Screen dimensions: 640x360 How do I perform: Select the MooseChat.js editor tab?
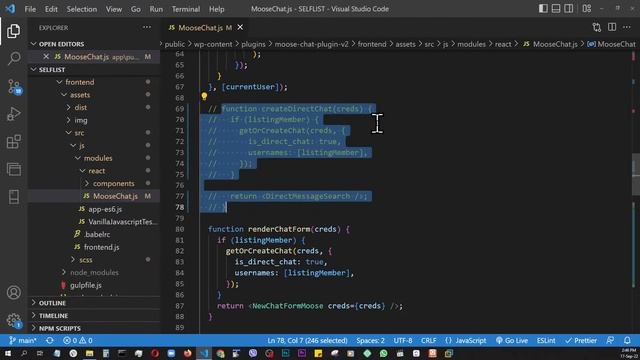tap(200, 27)
